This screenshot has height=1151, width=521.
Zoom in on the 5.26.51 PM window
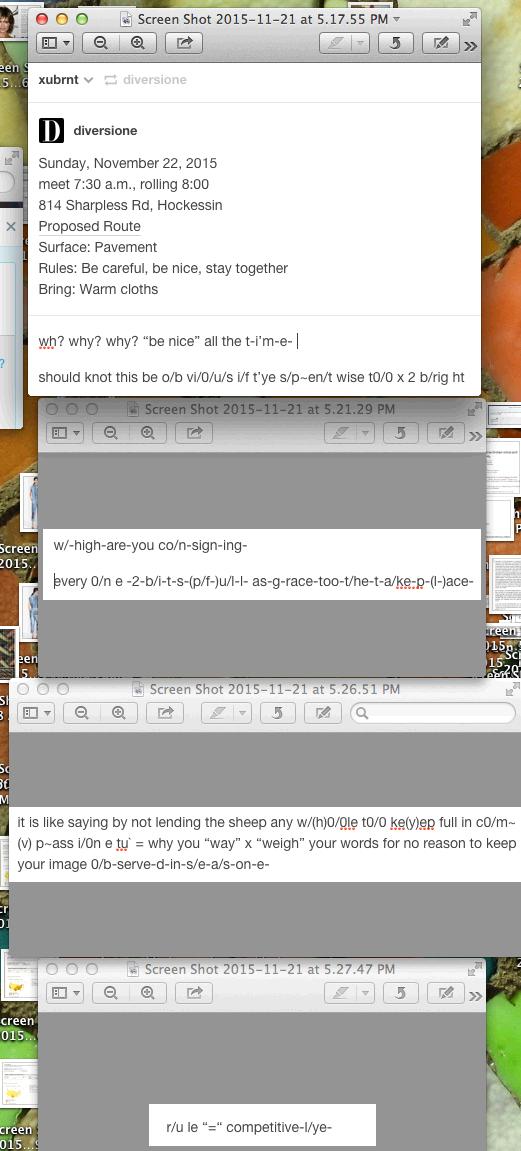(x=118, y=712)
